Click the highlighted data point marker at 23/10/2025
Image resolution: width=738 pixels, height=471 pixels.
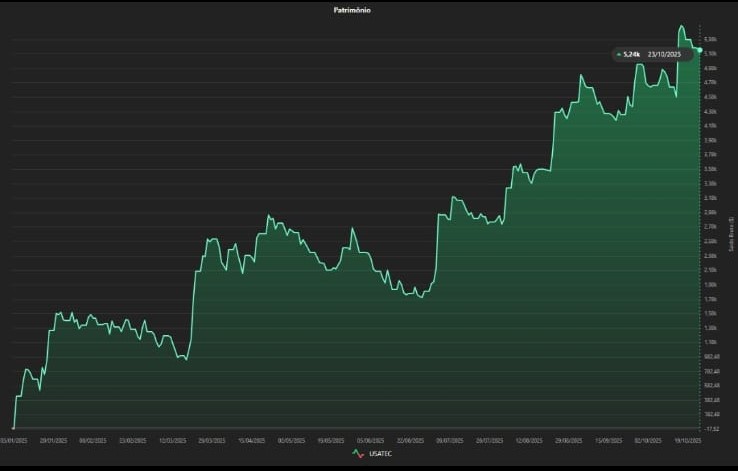[700, 49]
